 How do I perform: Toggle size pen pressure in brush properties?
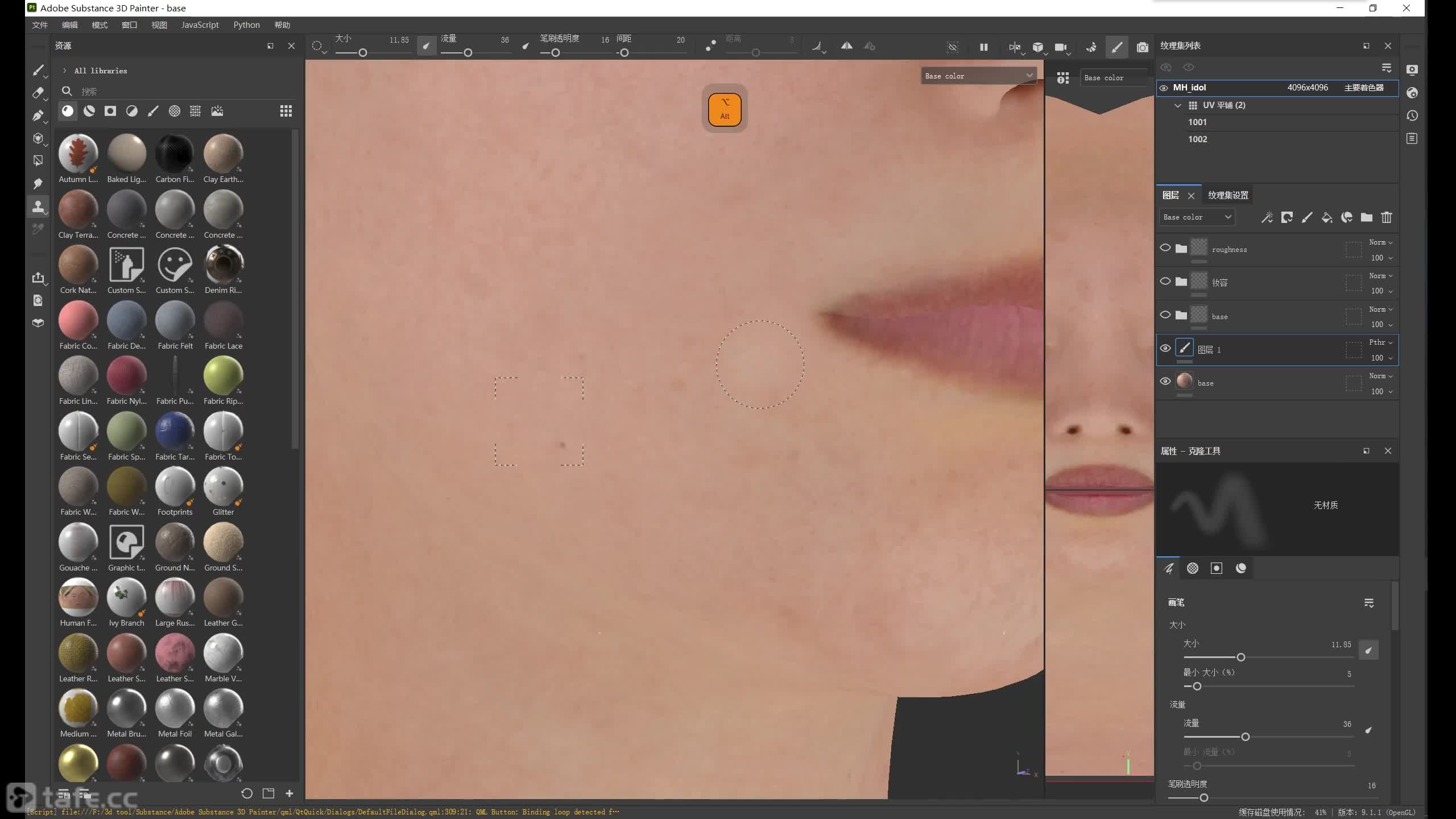(x=1368, y=650)
